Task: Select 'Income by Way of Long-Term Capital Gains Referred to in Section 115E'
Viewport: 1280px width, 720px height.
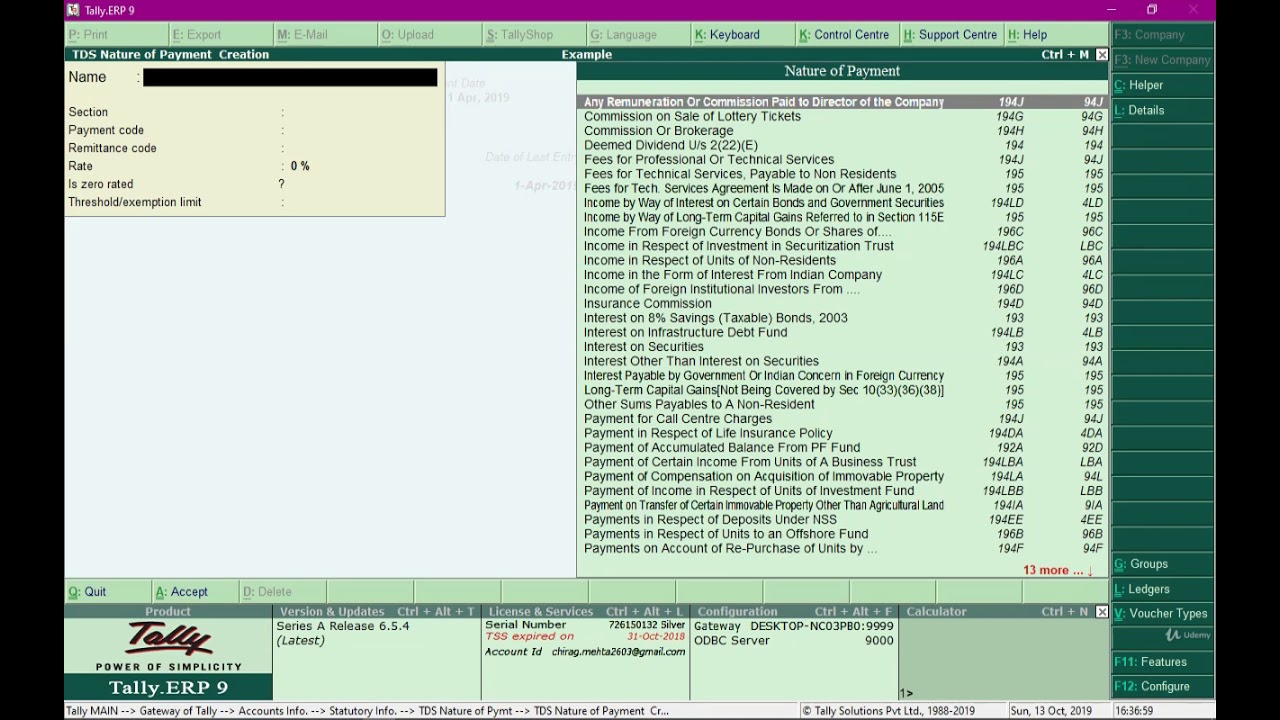Action: 843,217
